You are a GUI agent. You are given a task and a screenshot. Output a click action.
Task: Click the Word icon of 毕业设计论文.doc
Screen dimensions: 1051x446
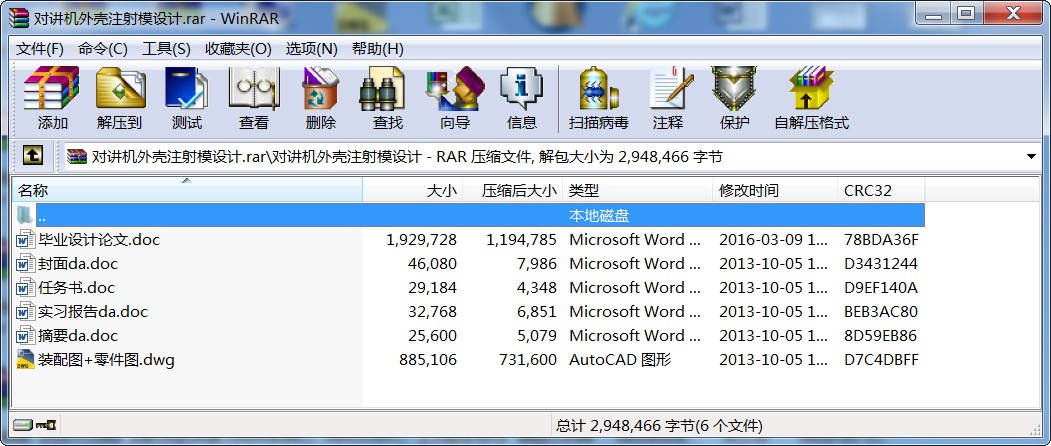tap(25, 239)
